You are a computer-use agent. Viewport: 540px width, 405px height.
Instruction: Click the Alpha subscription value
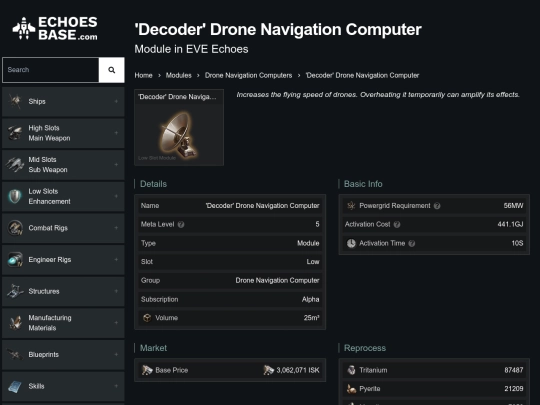pos(310,300)
